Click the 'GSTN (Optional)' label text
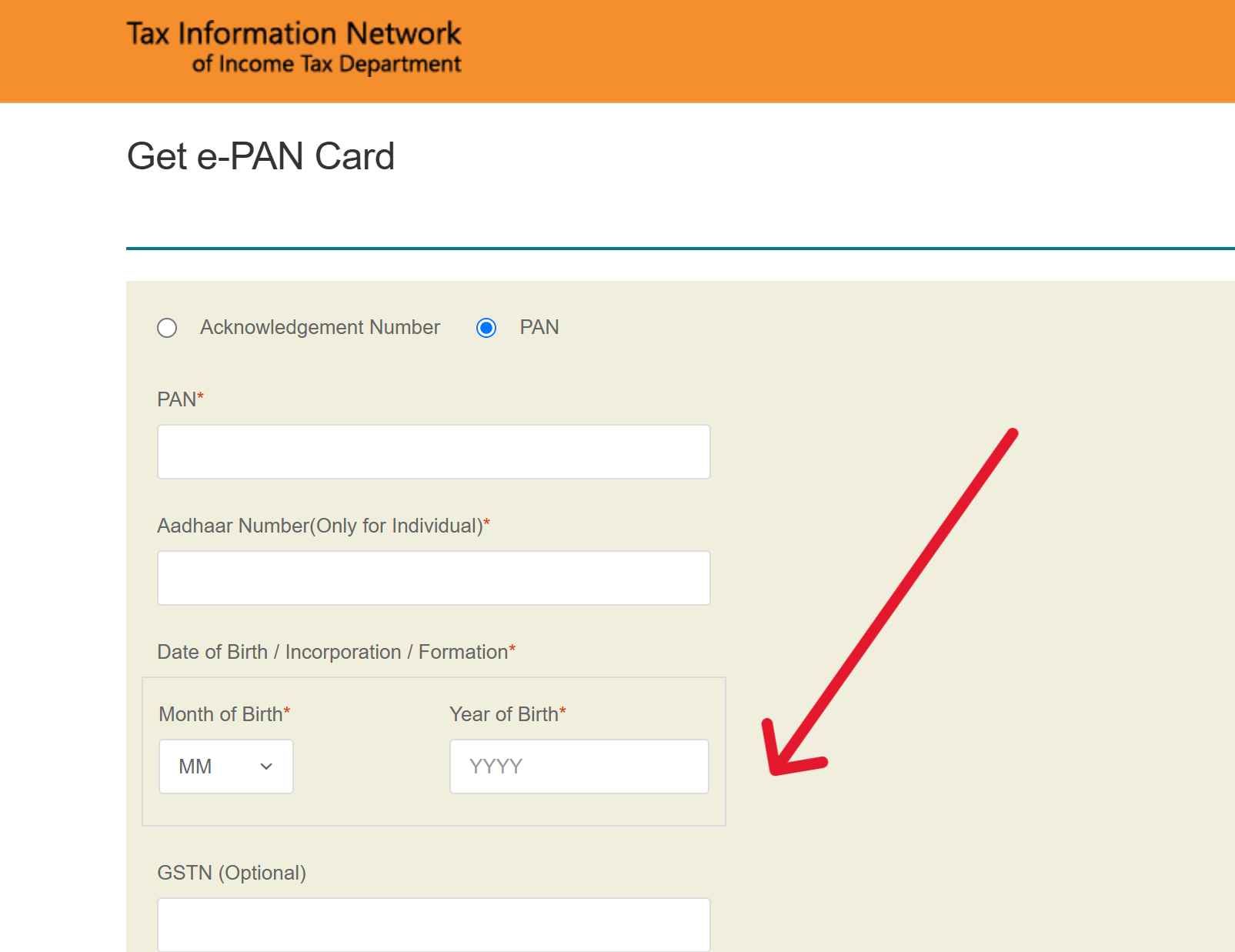 pos(232,873)
